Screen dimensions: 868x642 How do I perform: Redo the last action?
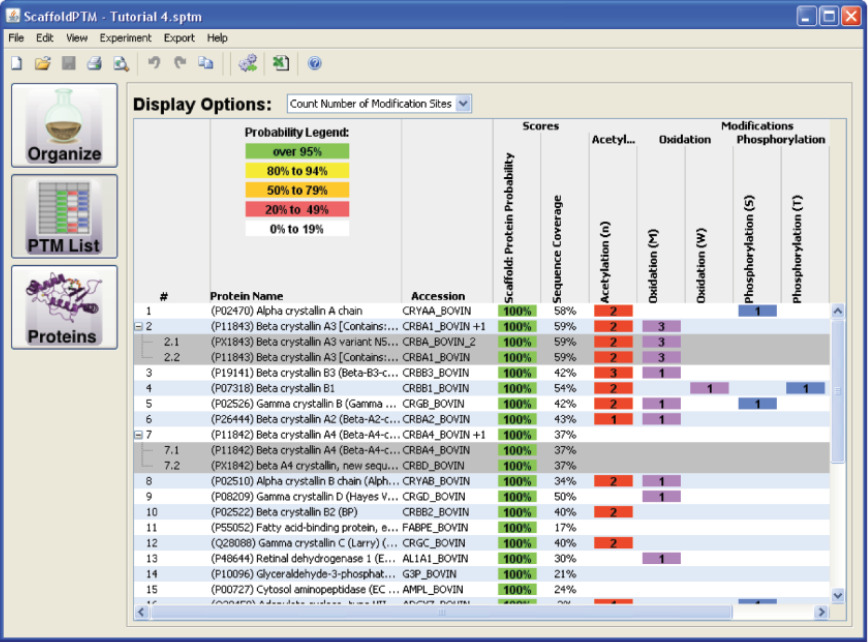point(180,63)
